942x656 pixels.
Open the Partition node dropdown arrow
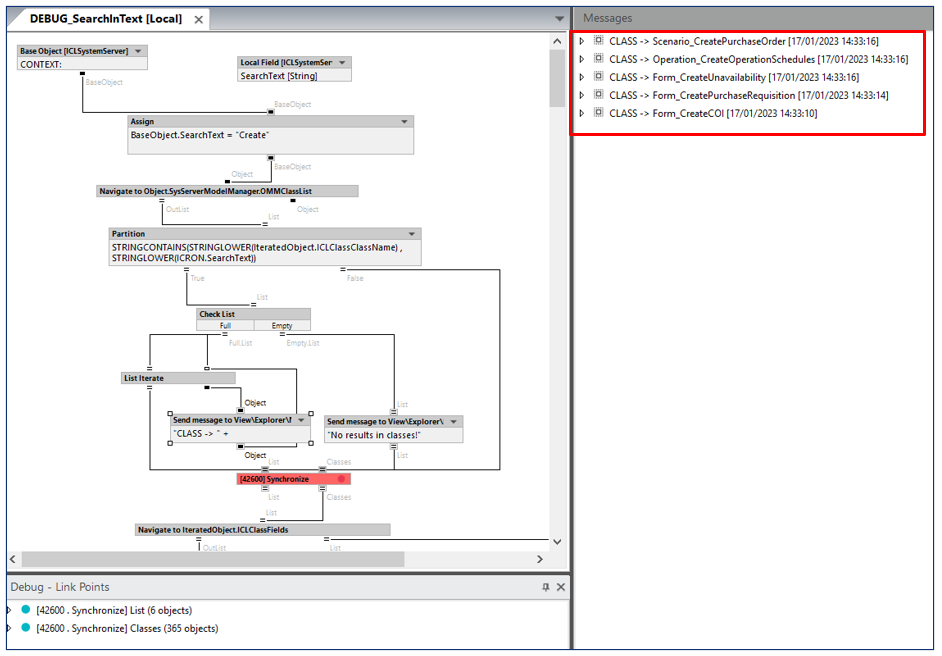[412, 234]
